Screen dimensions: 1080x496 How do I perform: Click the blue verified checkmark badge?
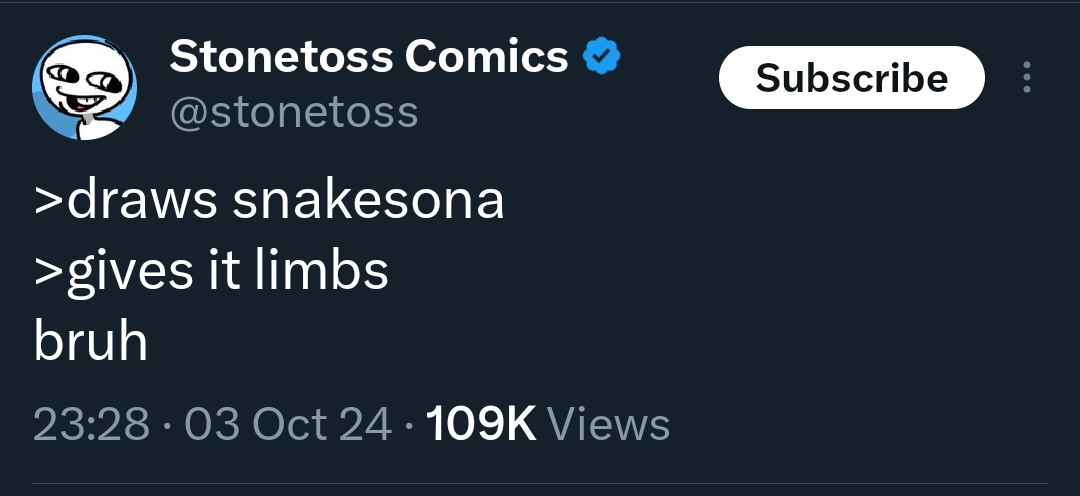[602, 59]
